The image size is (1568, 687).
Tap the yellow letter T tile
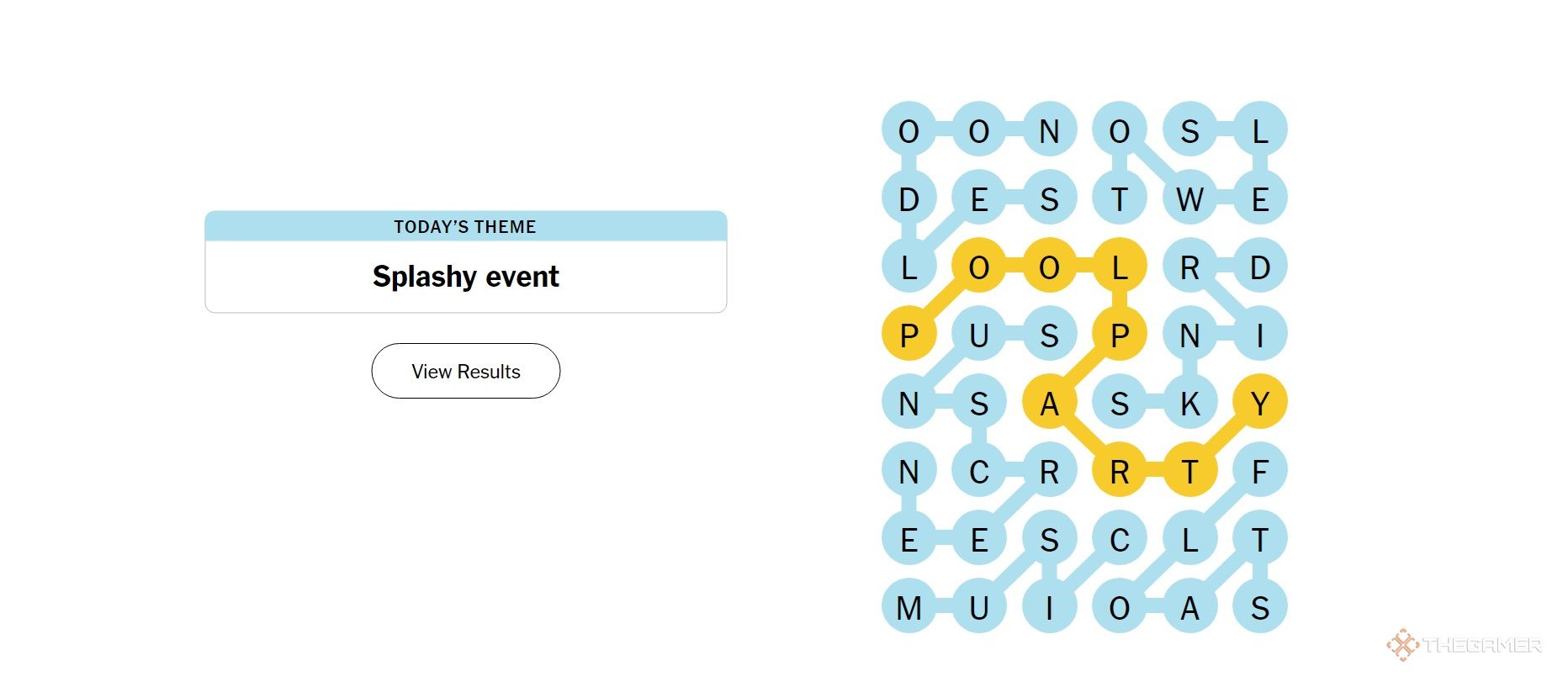tap(1189, 472)
